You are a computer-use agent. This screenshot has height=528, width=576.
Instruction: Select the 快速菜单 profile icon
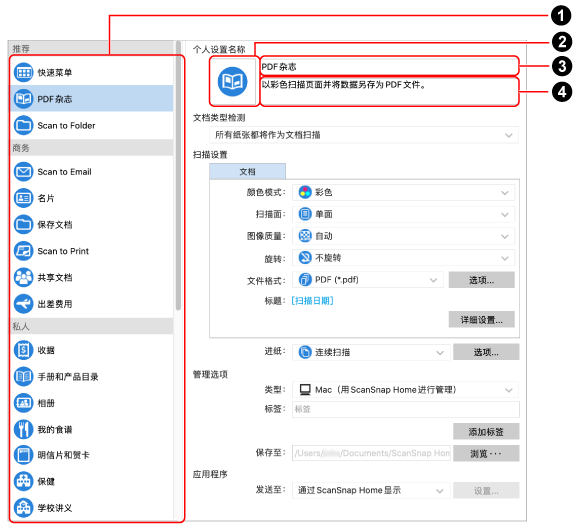coord(24,72)
